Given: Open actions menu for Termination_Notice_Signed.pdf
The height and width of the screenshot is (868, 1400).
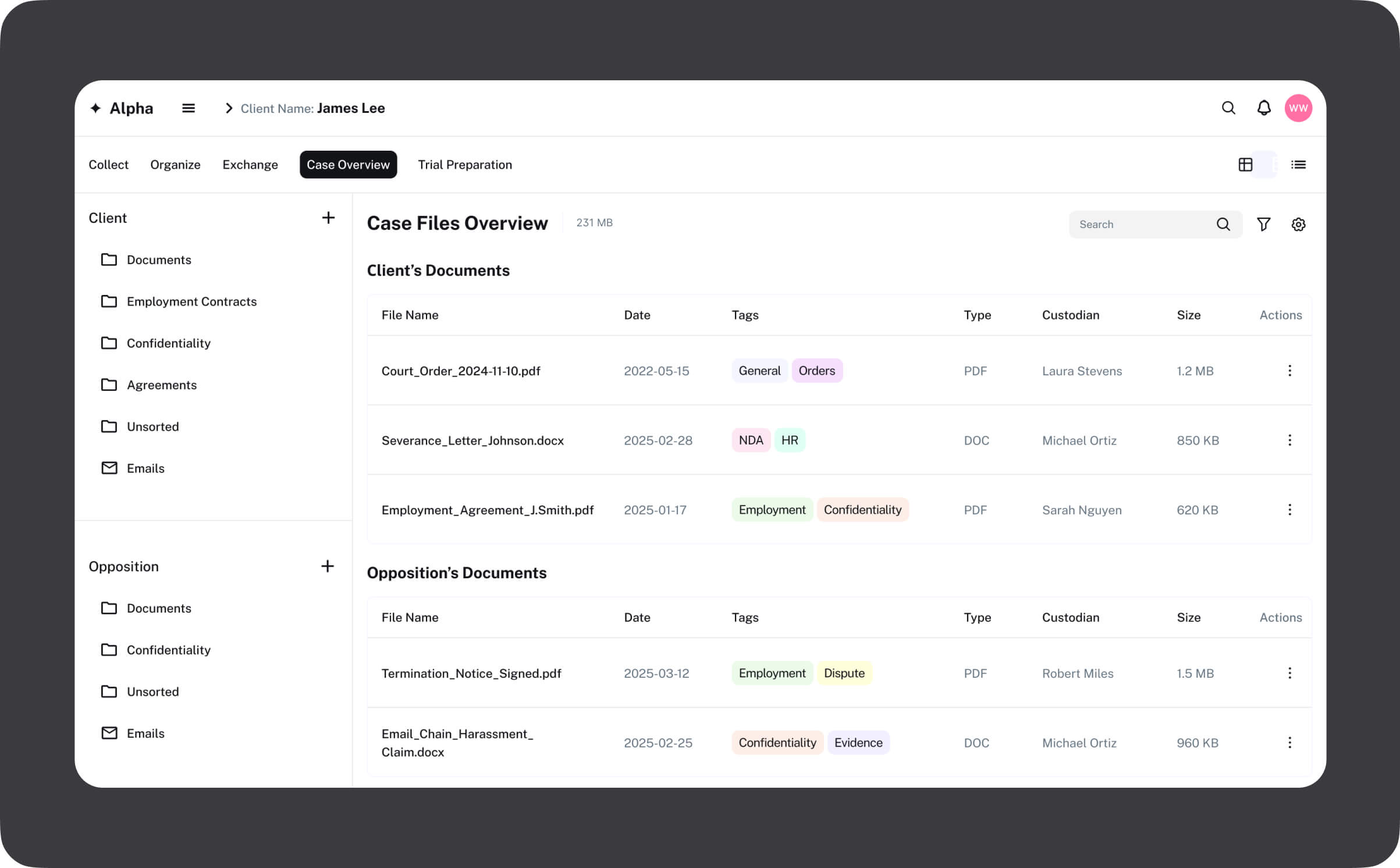Looking at the screenshot, I should (1289, 673).
